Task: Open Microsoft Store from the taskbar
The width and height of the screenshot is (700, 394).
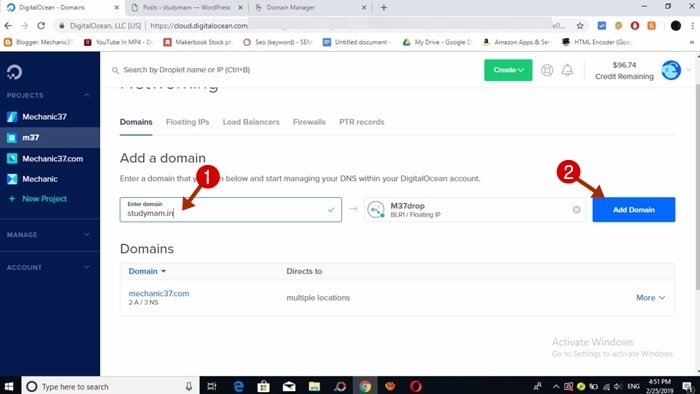Action: [x=263, y=386]
